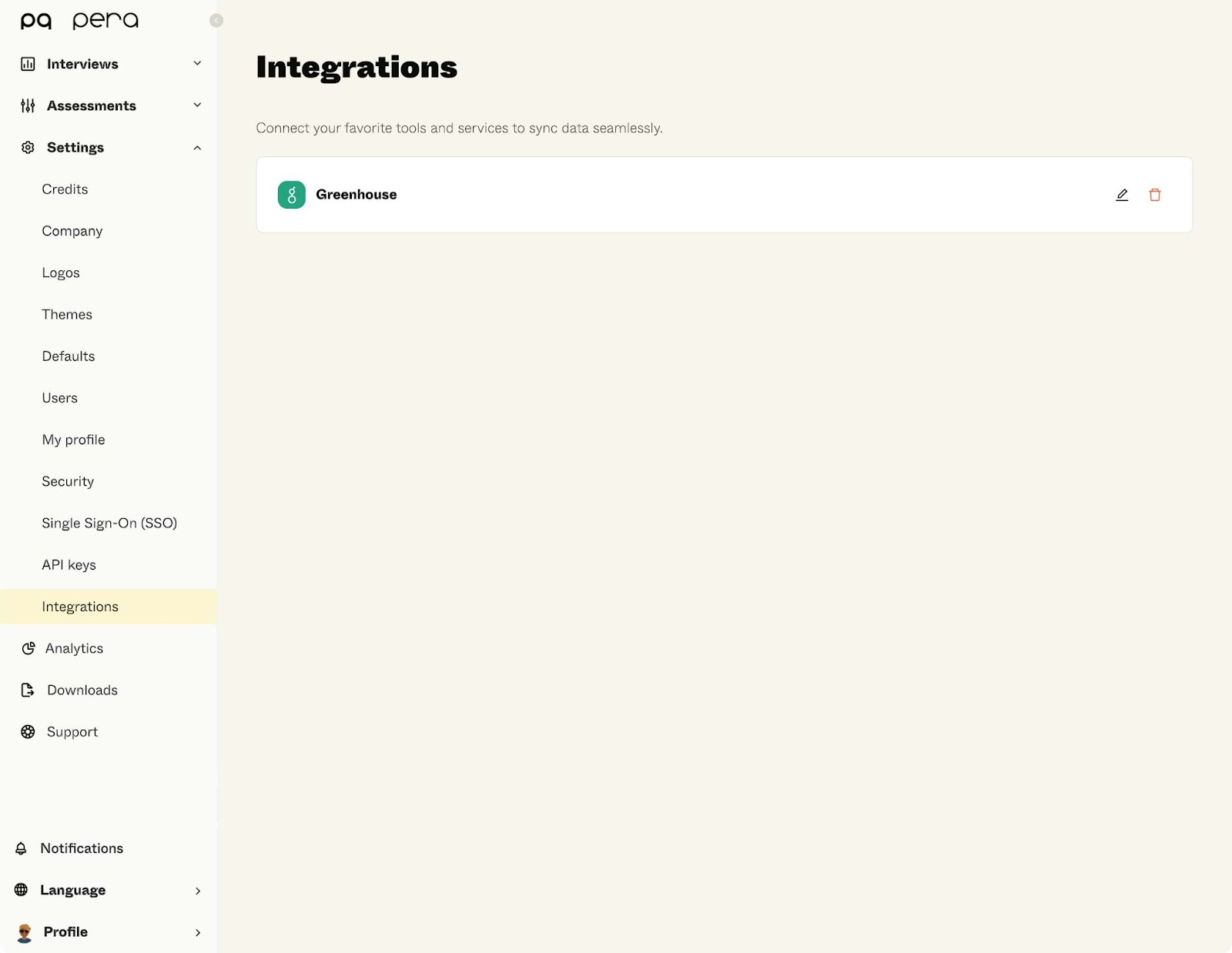Open Single Sign-On (SSO) settings
1232x953 pixels.
(x=109, y=523)
